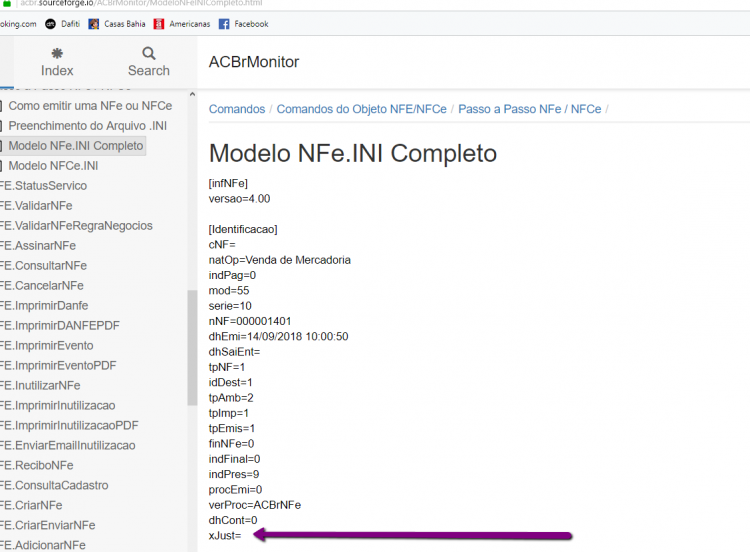The image size is (750, 552).
Task: Open the Facebook bookmark icon
Action: (x=224, y=24)
